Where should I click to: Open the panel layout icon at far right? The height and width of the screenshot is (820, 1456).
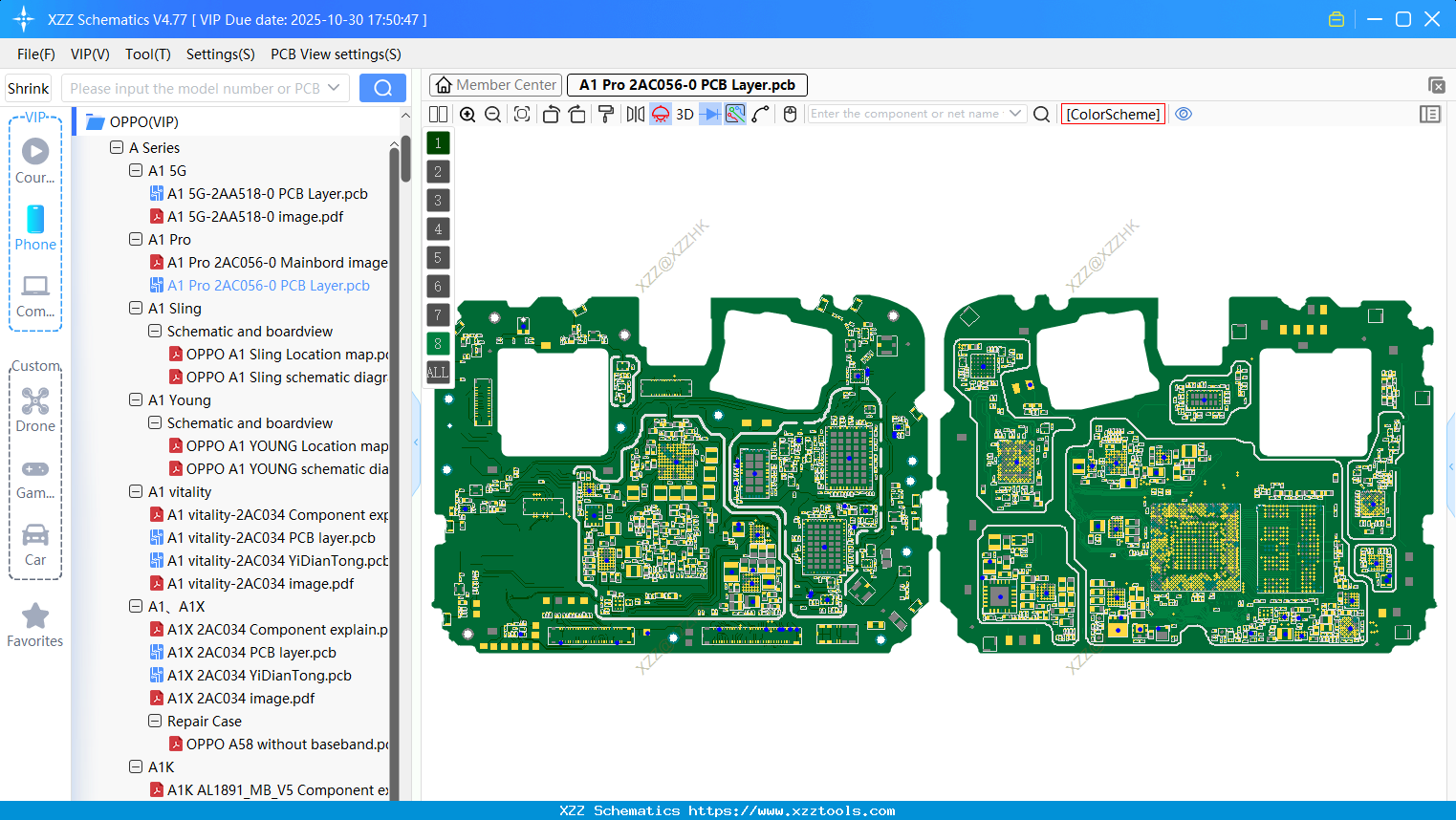tap(1430, 114)
